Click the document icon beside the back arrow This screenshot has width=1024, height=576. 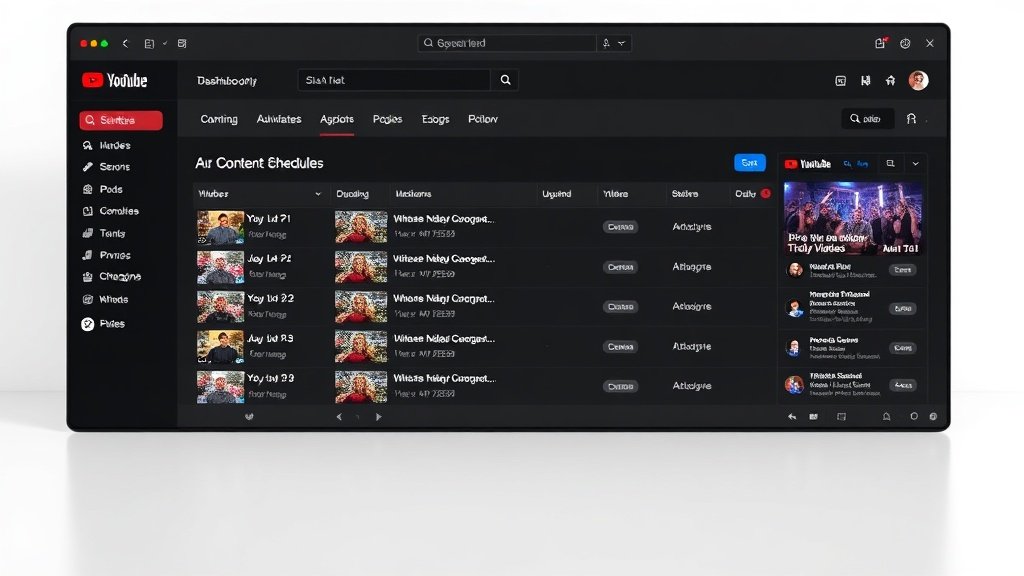[149, 44]
